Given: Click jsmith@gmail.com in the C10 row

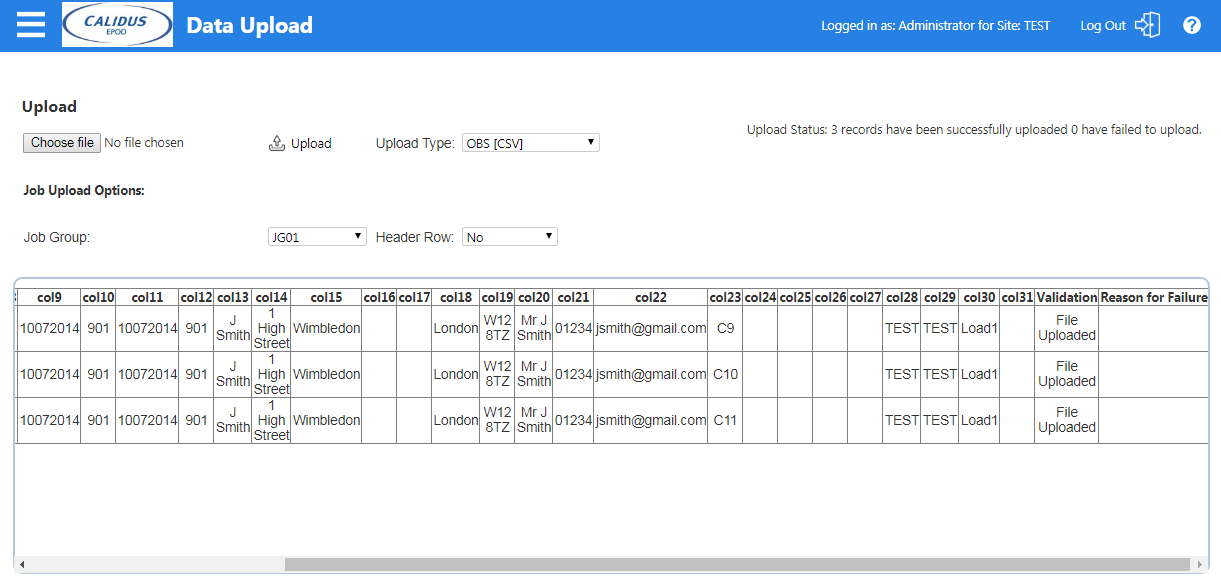Looking at the screenshot, I should [x=651, y=374].
